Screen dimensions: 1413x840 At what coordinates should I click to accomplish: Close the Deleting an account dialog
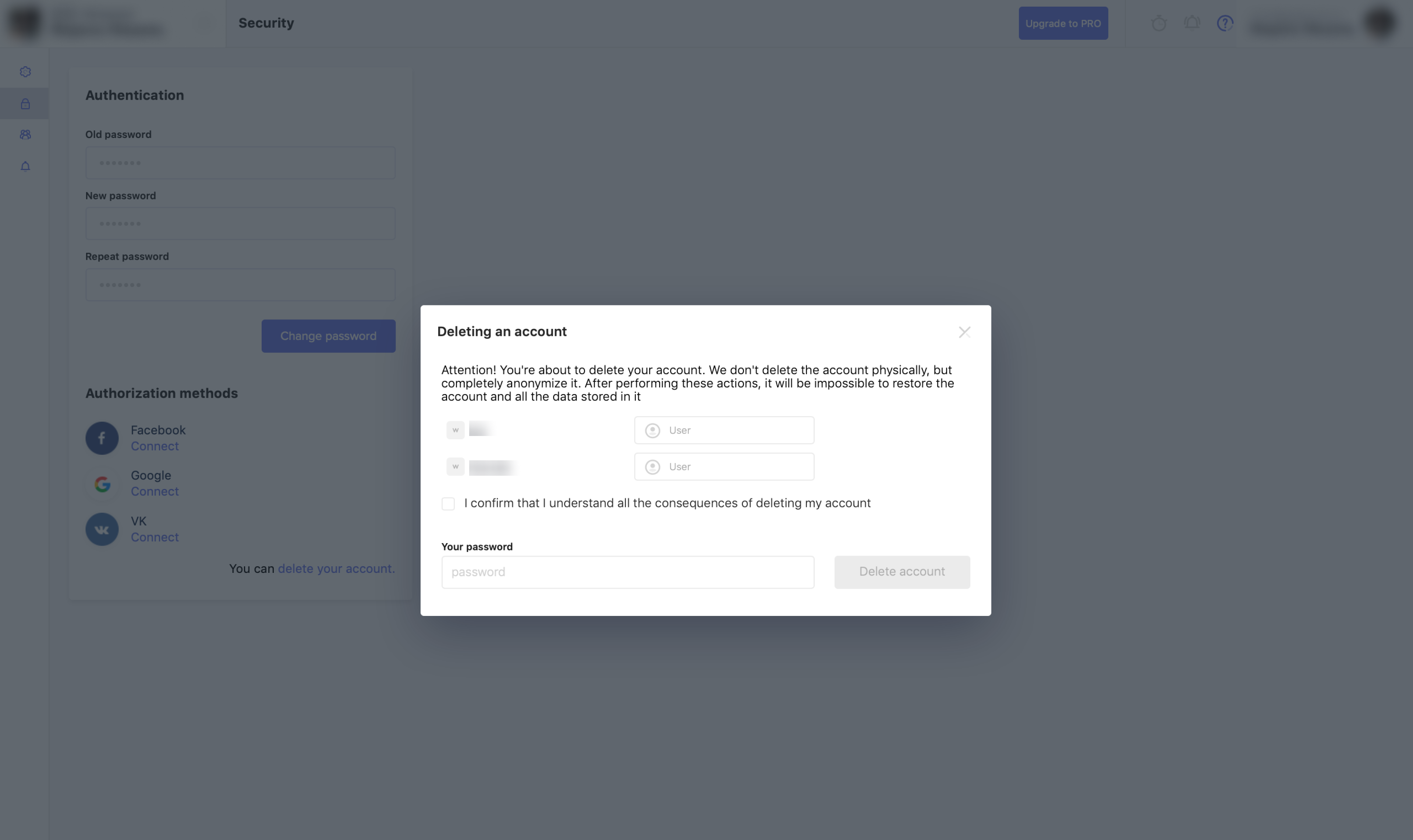tap(964, 332)
